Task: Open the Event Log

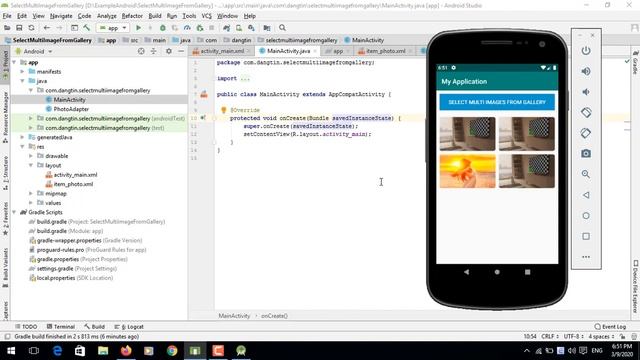Action: (x=610, y=327)
